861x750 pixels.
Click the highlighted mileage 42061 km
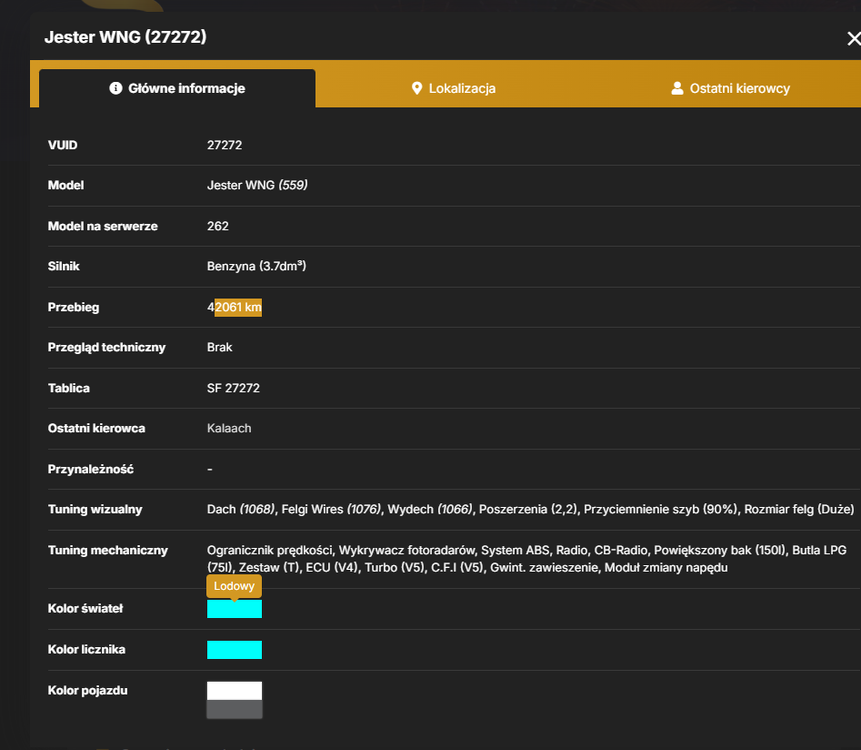(234, 307)
